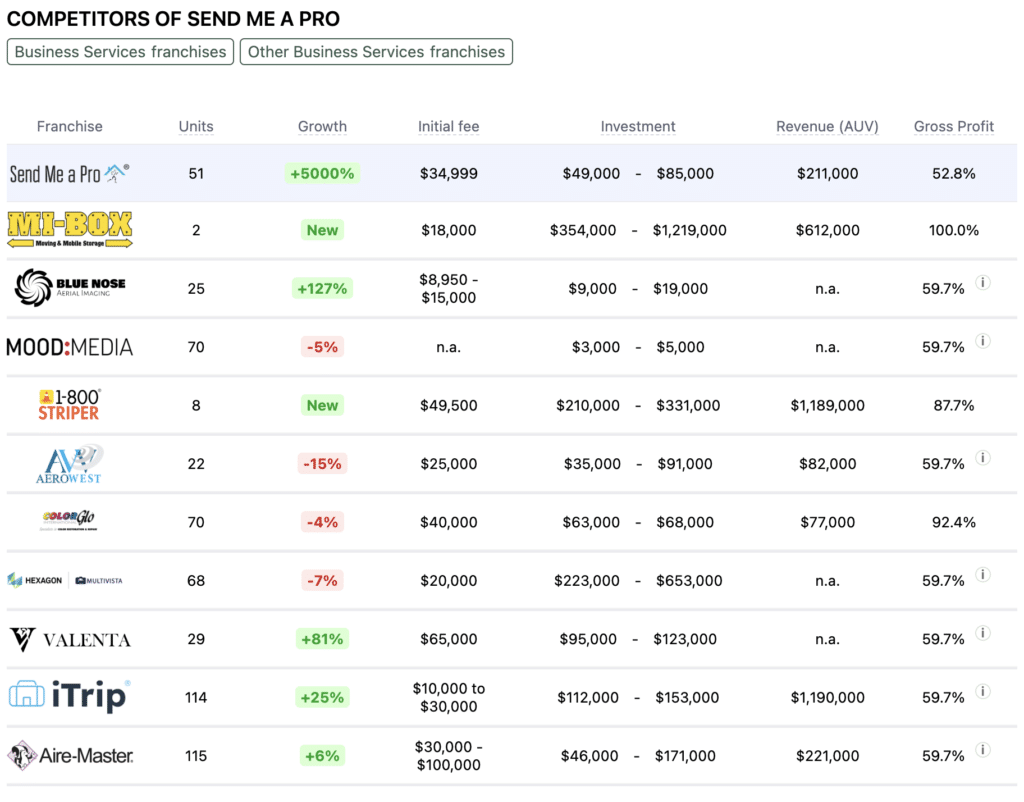Click the Competitors of Send Me a Pro heading
The height and width of the screenshot is (802, 1024).
click(173, 19)
